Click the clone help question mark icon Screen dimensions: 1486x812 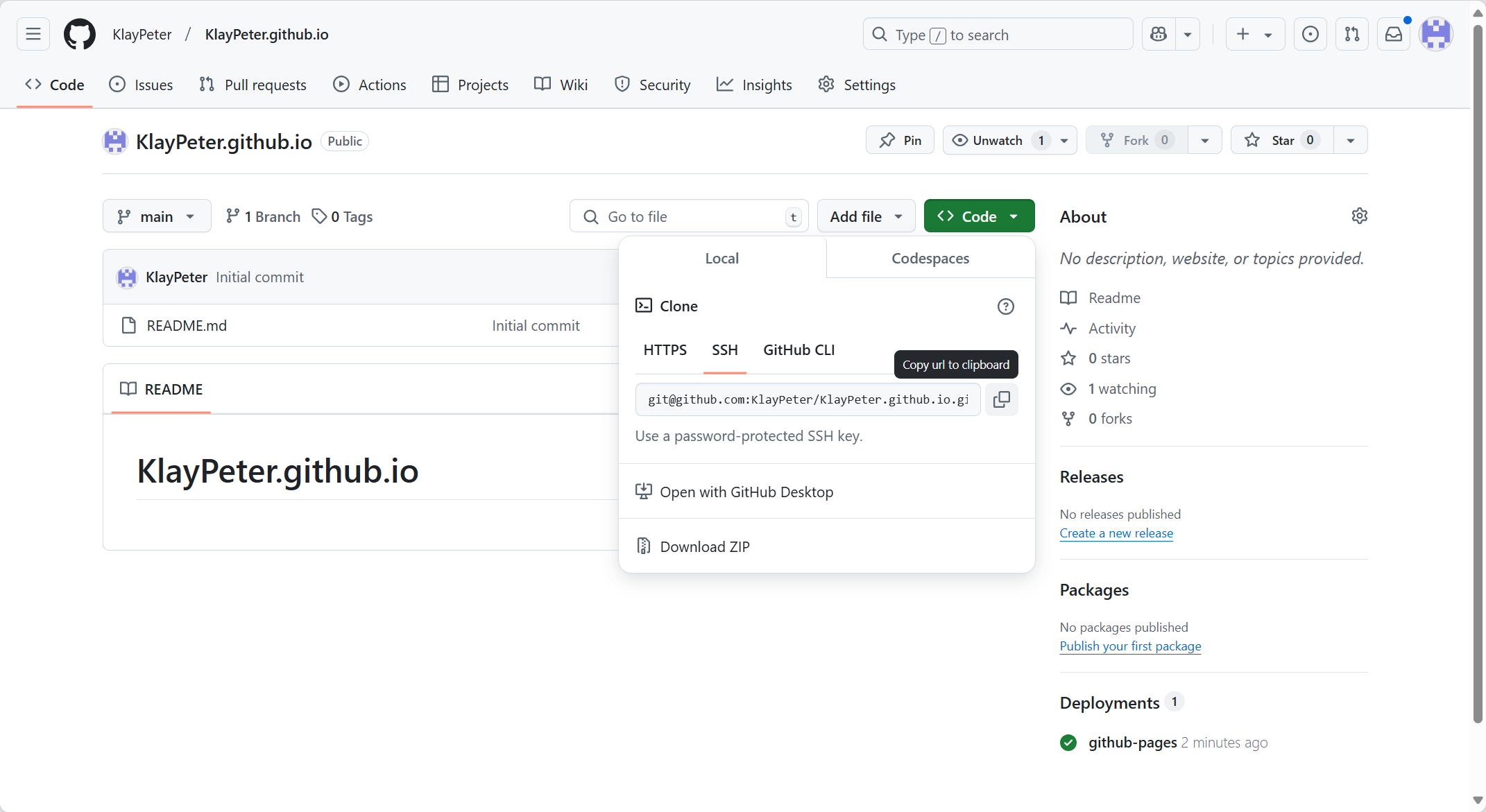click(1005, 306)
